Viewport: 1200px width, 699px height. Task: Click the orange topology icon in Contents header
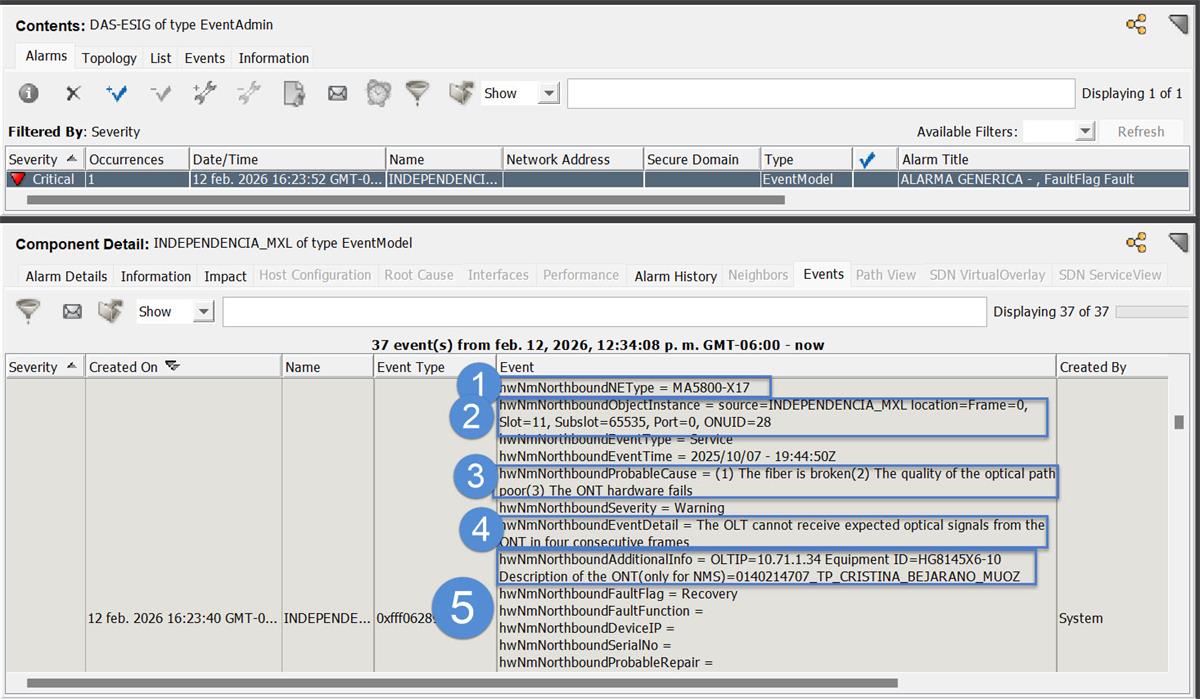[1136, 23]
